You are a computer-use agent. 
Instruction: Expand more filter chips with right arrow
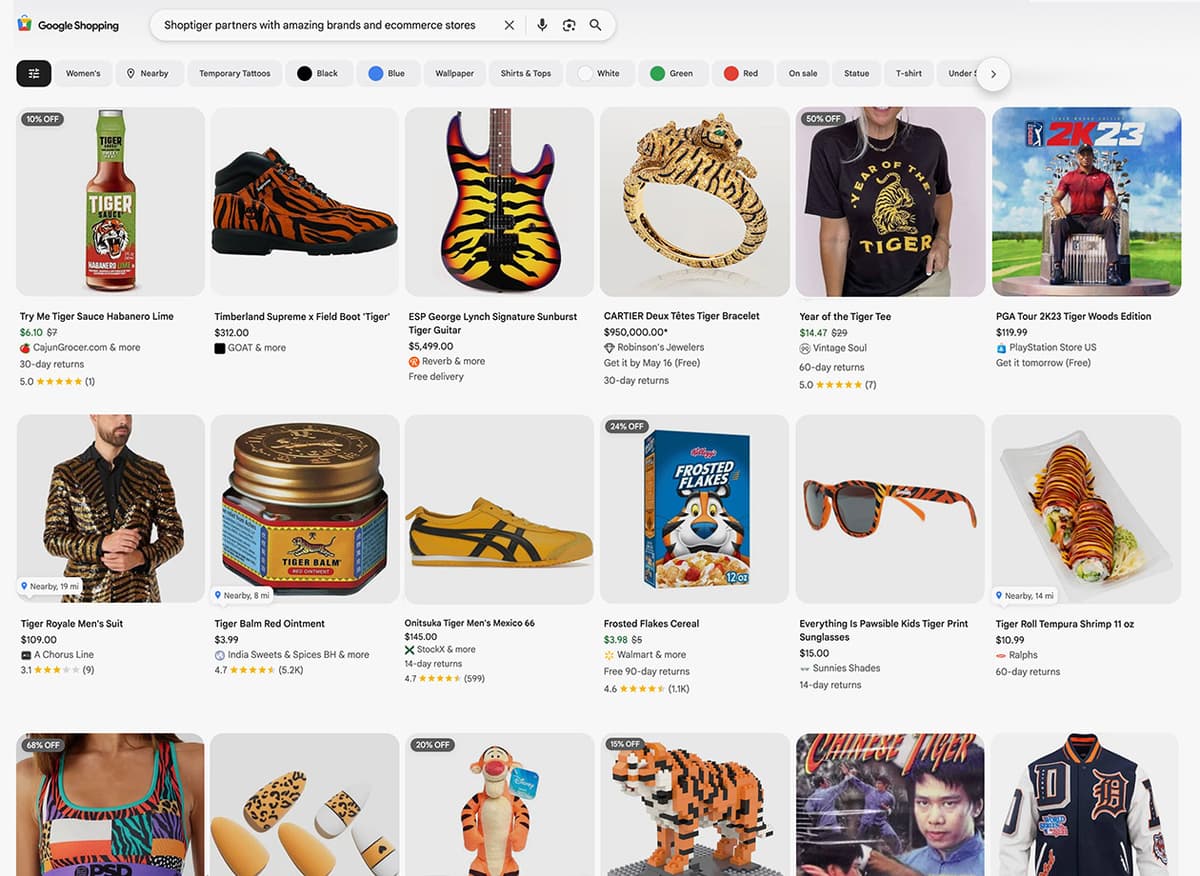(x=993, y=74)
